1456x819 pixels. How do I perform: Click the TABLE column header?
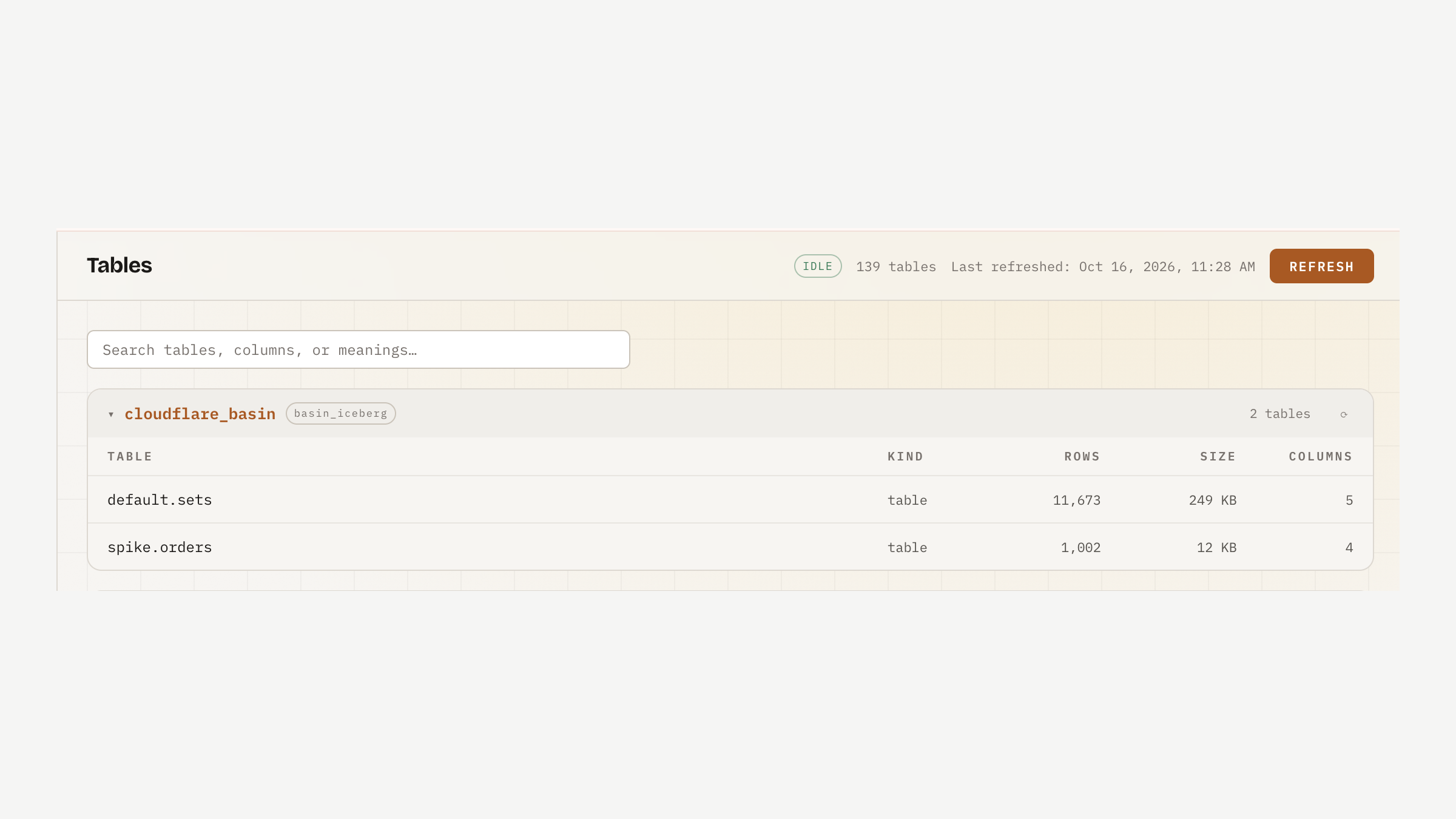tap(130, 457)
